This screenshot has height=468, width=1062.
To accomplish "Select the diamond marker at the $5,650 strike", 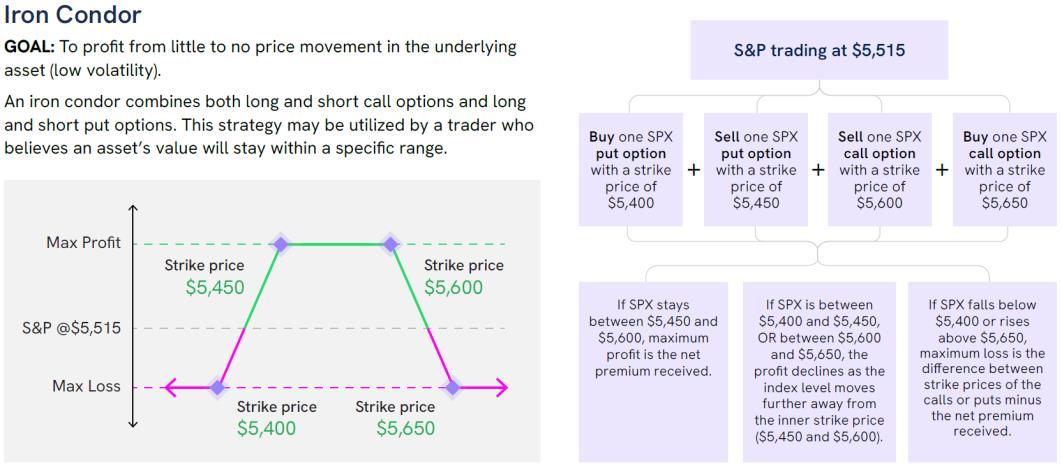I will click(452, 387).
